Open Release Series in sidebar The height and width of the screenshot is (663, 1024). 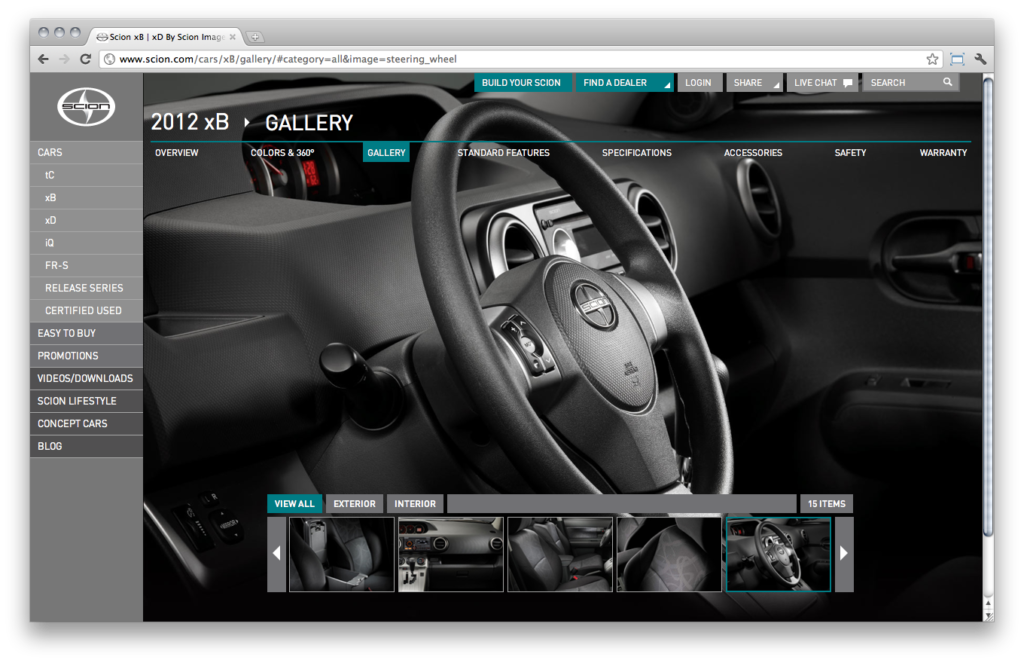86,288
